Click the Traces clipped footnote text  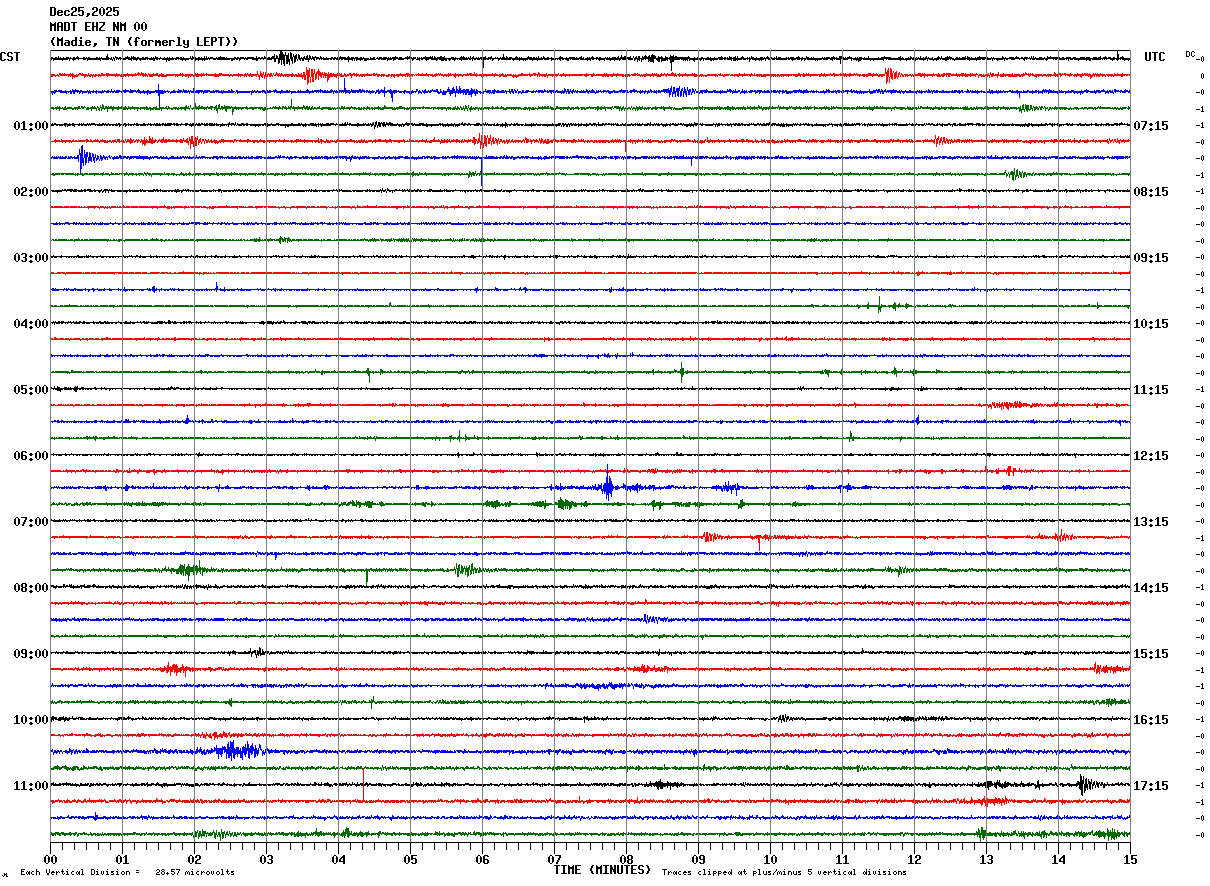(784, 872)
